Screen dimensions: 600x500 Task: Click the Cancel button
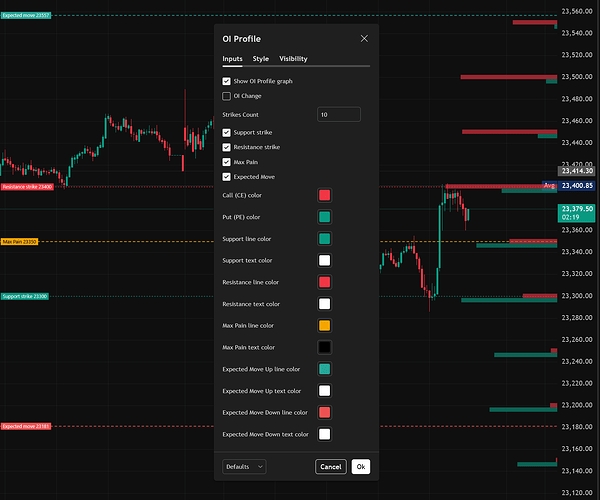pos(331,467)
